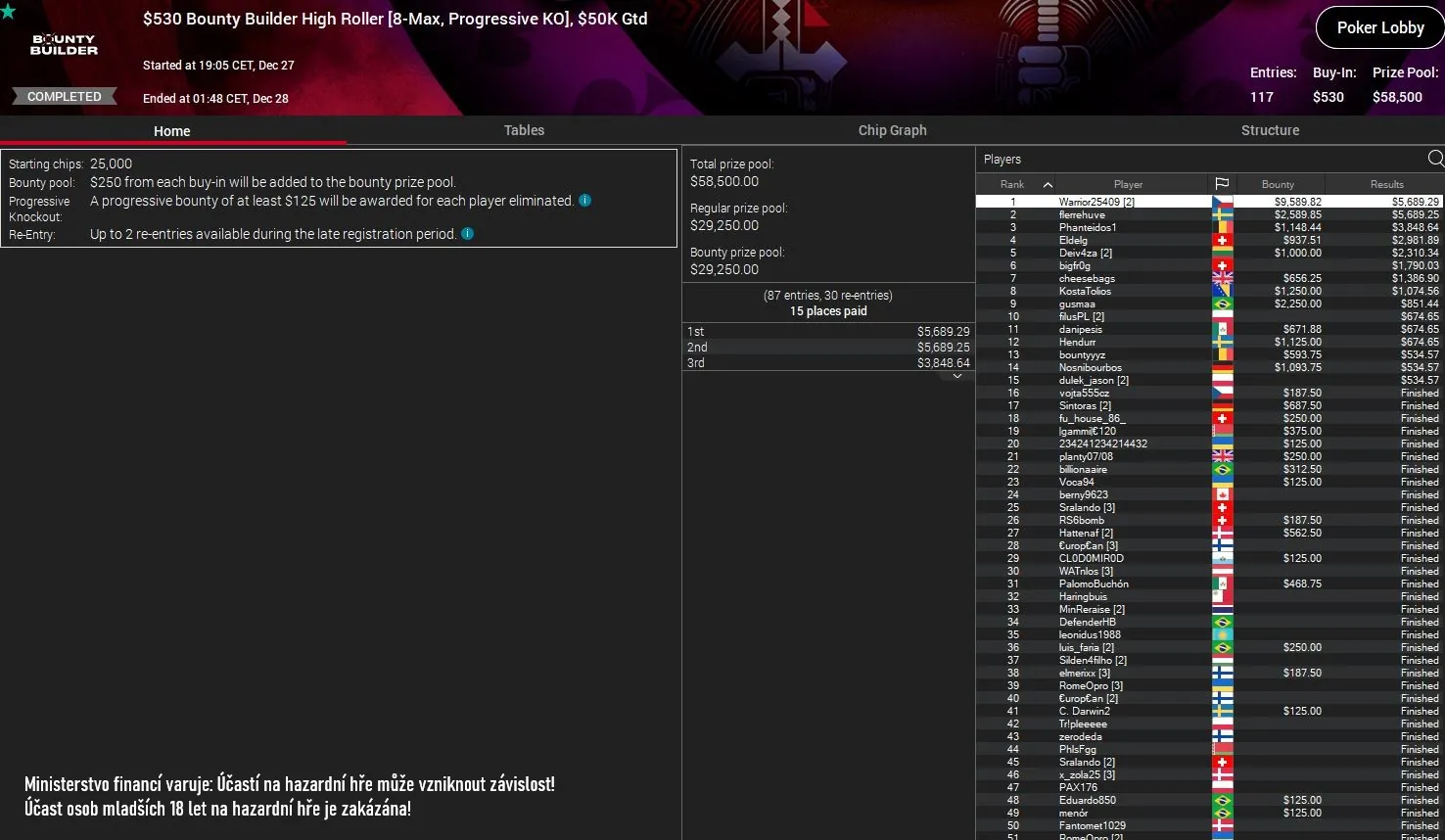Click the flag column icon in Players header
Screen dimensions: 1445x840
[1222, 183]
